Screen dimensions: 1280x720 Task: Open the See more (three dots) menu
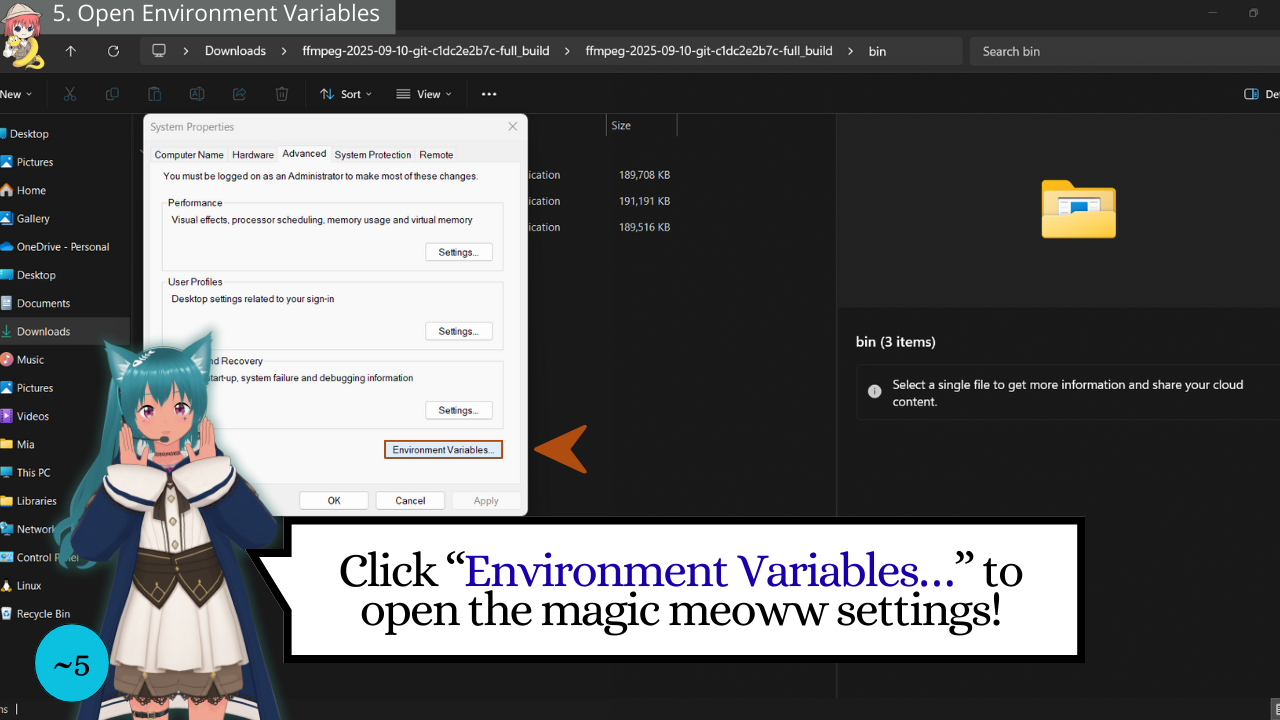489,94
